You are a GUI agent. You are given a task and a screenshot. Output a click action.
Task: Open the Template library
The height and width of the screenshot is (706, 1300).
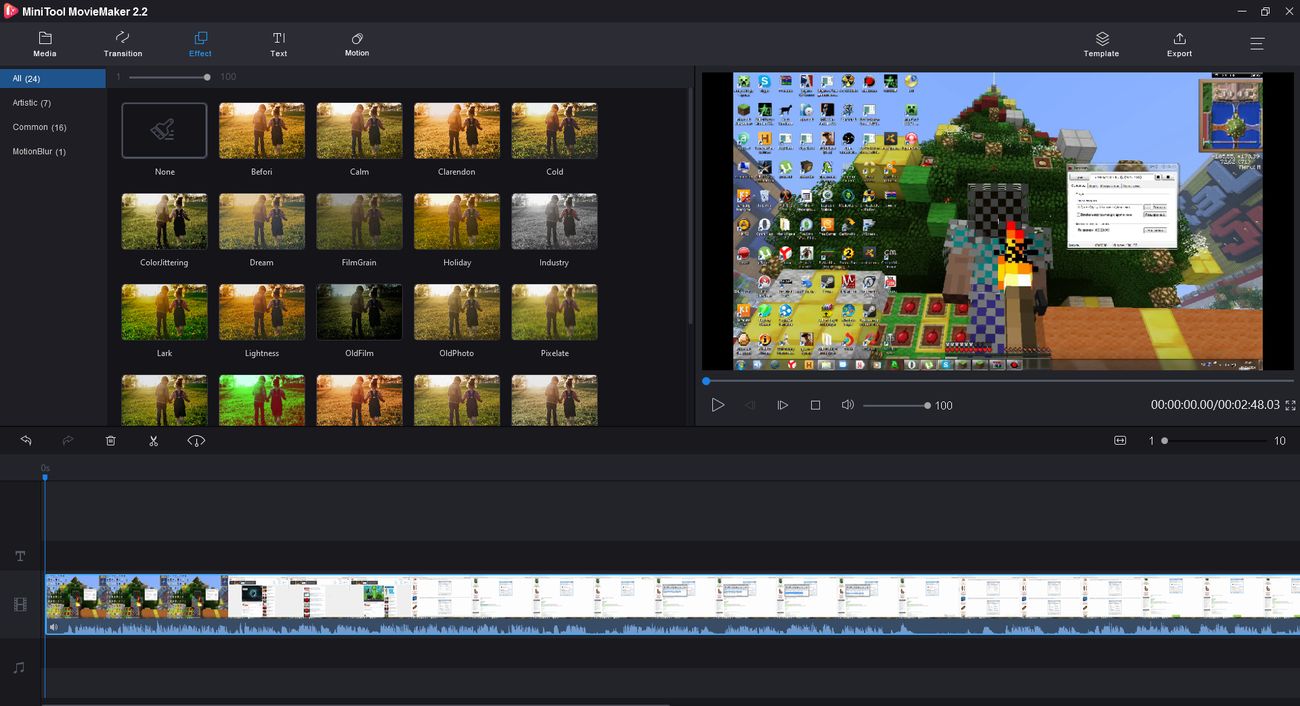click(1101, 44)
